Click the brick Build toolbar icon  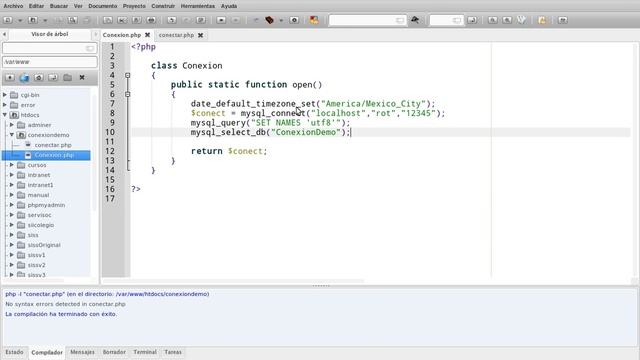click(x=269, y=20)
